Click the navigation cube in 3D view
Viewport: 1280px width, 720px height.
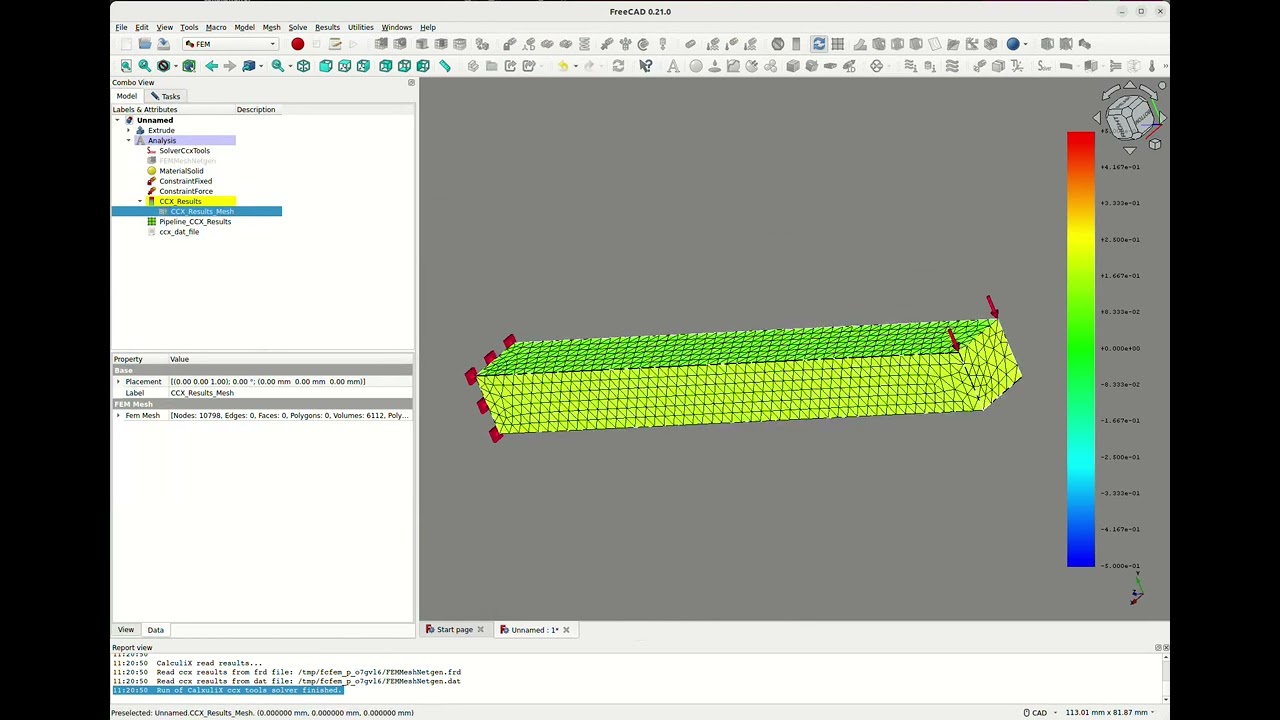pyautogui.click(x=1131, y=120)
